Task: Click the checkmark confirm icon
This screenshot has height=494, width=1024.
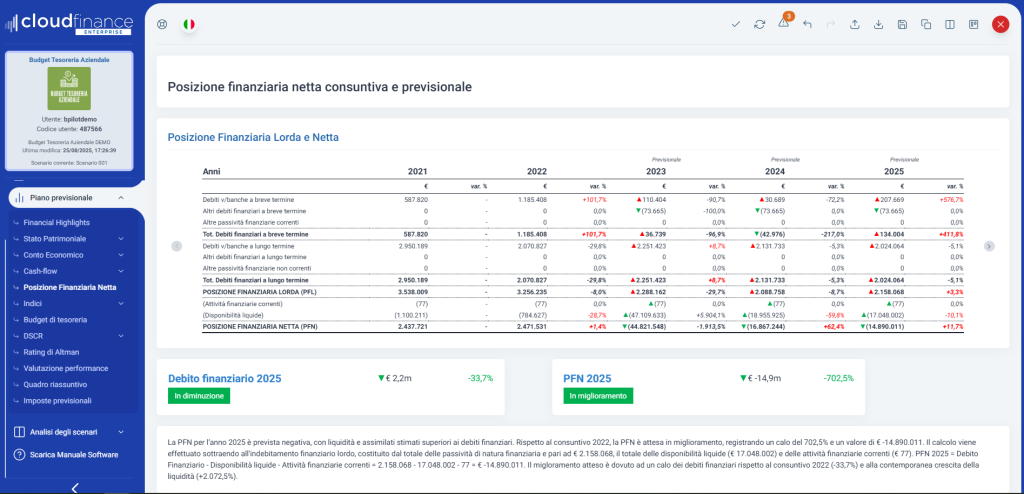Action: pyautogui.click(x=736, y=24)
